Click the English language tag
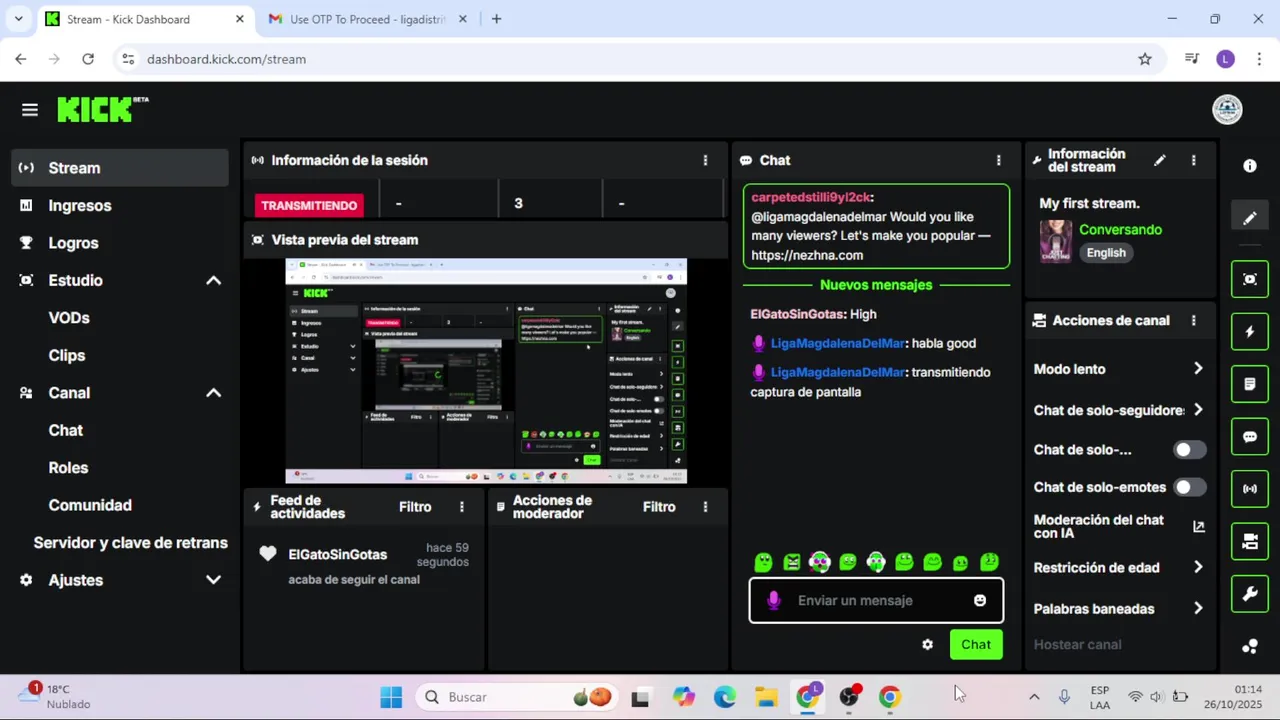The width and height of the screenshot is (1280, 720). 1106,253
